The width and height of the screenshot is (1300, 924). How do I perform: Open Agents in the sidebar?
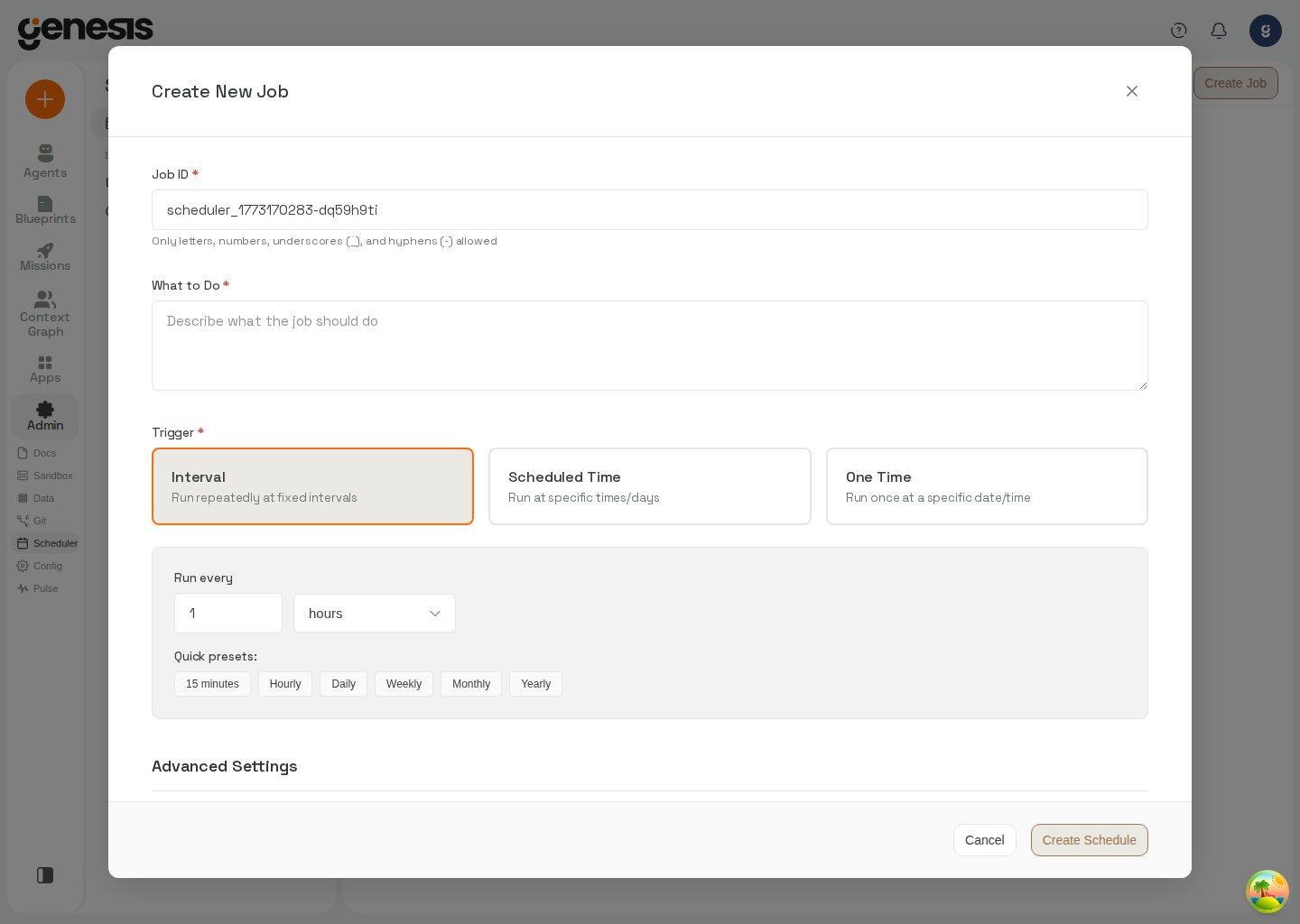click(x=45, y=162)
